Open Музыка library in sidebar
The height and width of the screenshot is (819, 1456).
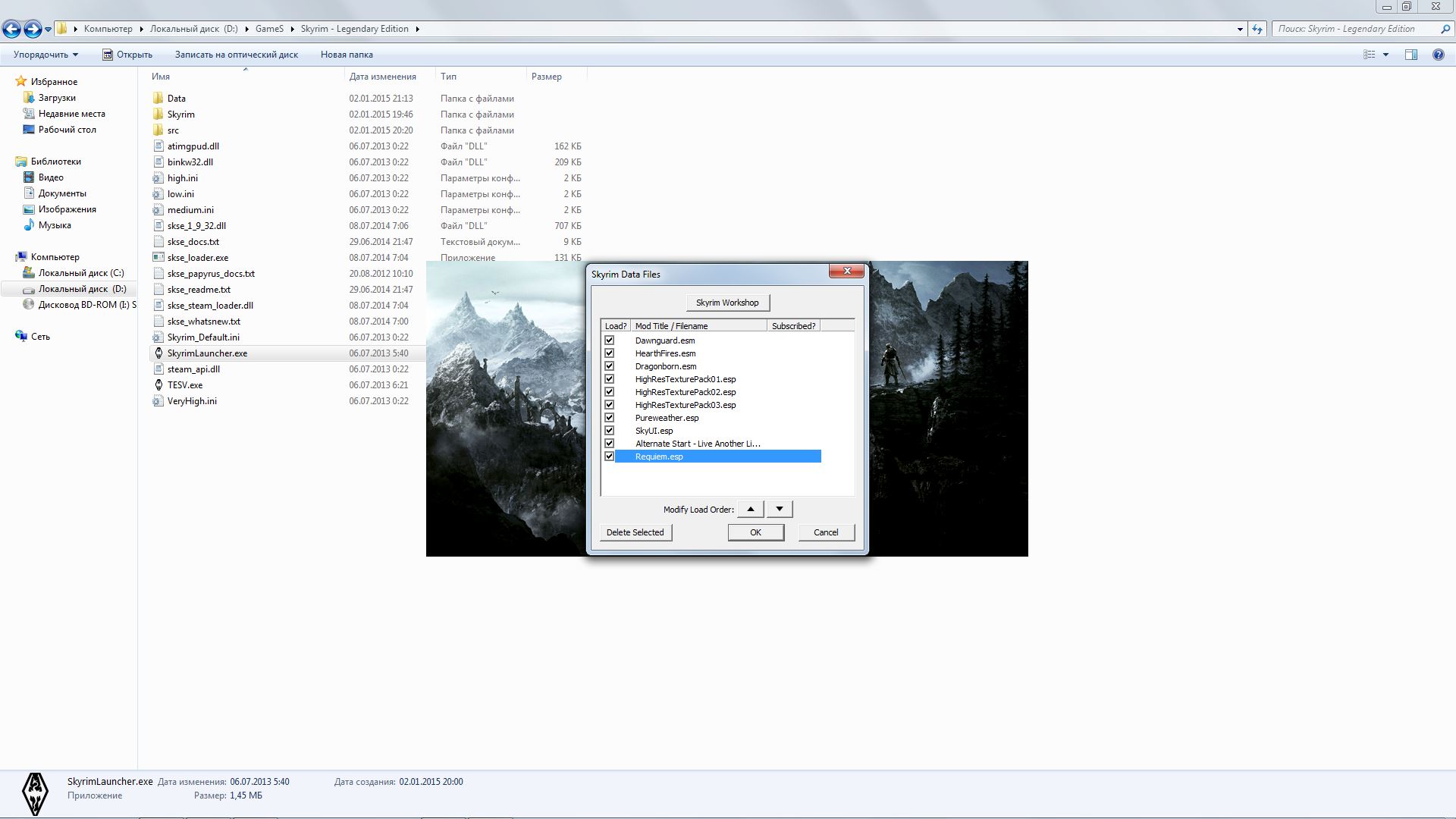coord(55,225)
